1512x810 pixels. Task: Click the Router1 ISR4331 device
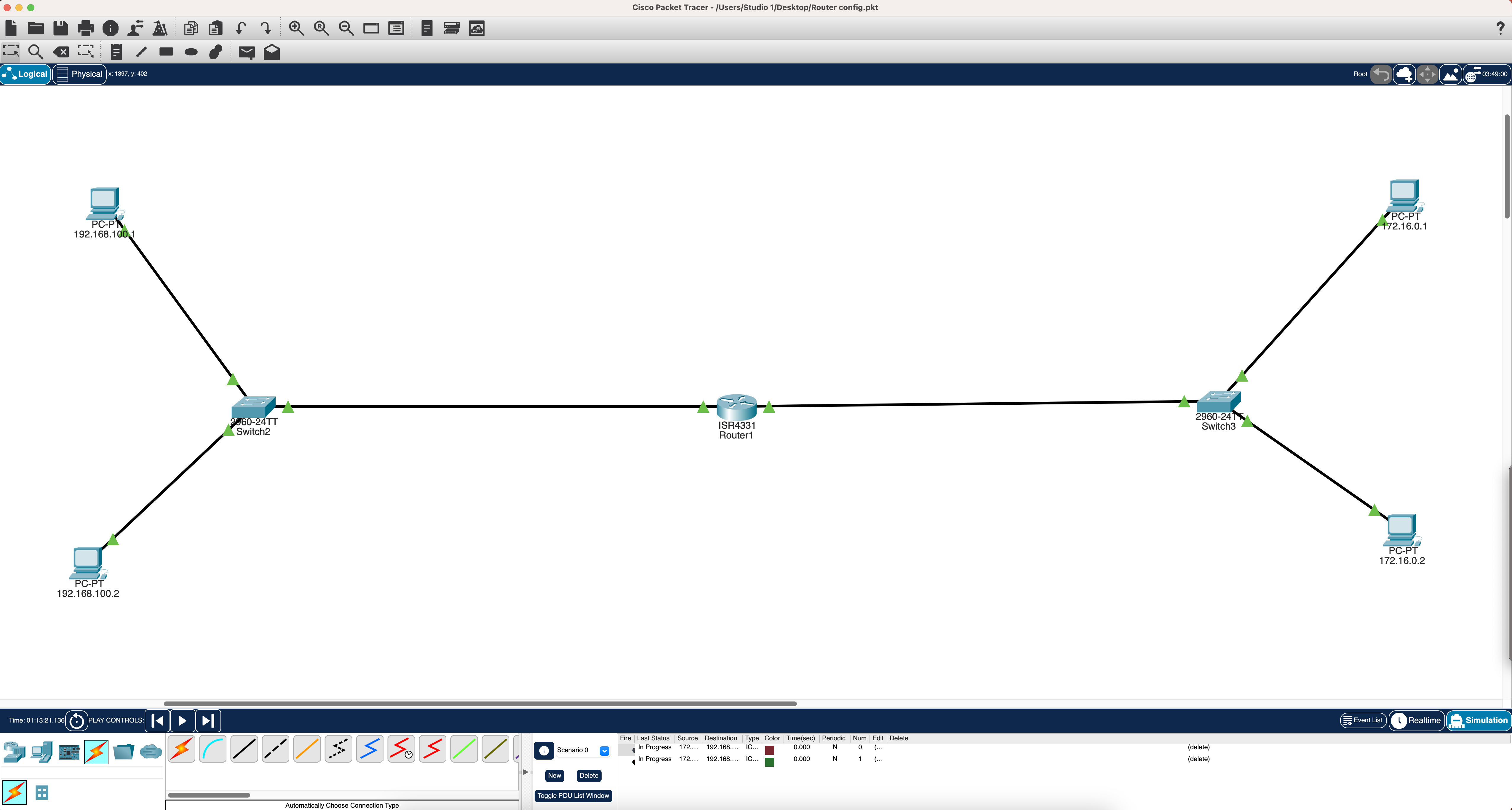click(x=736, y=406)
